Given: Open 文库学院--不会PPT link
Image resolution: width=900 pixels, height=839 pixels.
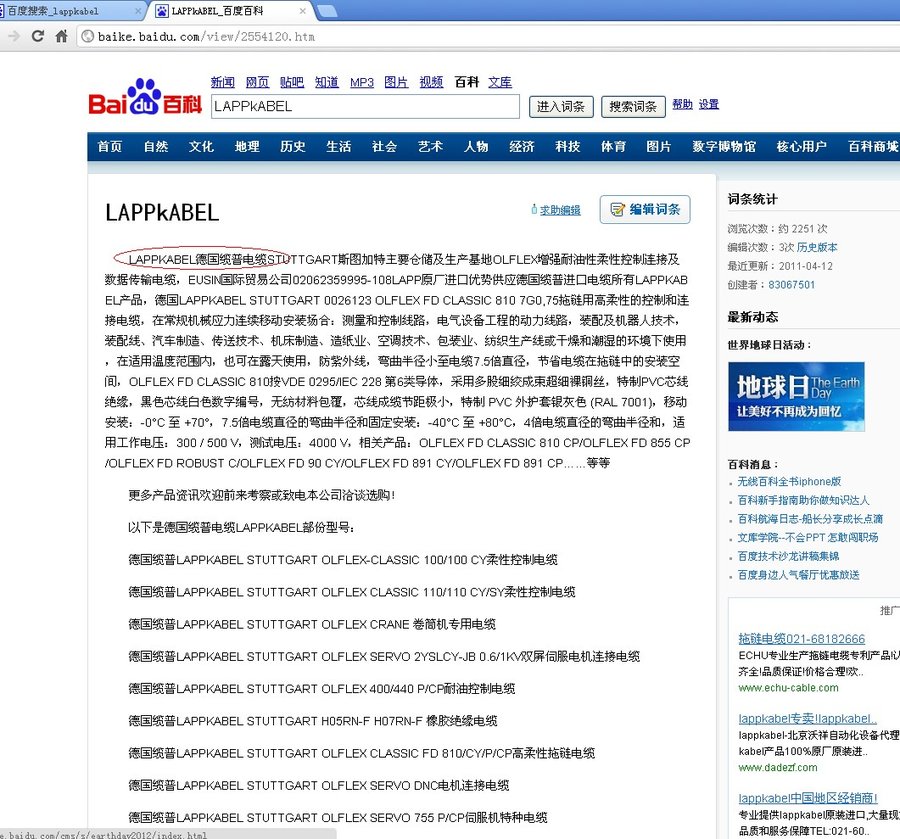Looking at the screenshot, I should tap(808, 538).
